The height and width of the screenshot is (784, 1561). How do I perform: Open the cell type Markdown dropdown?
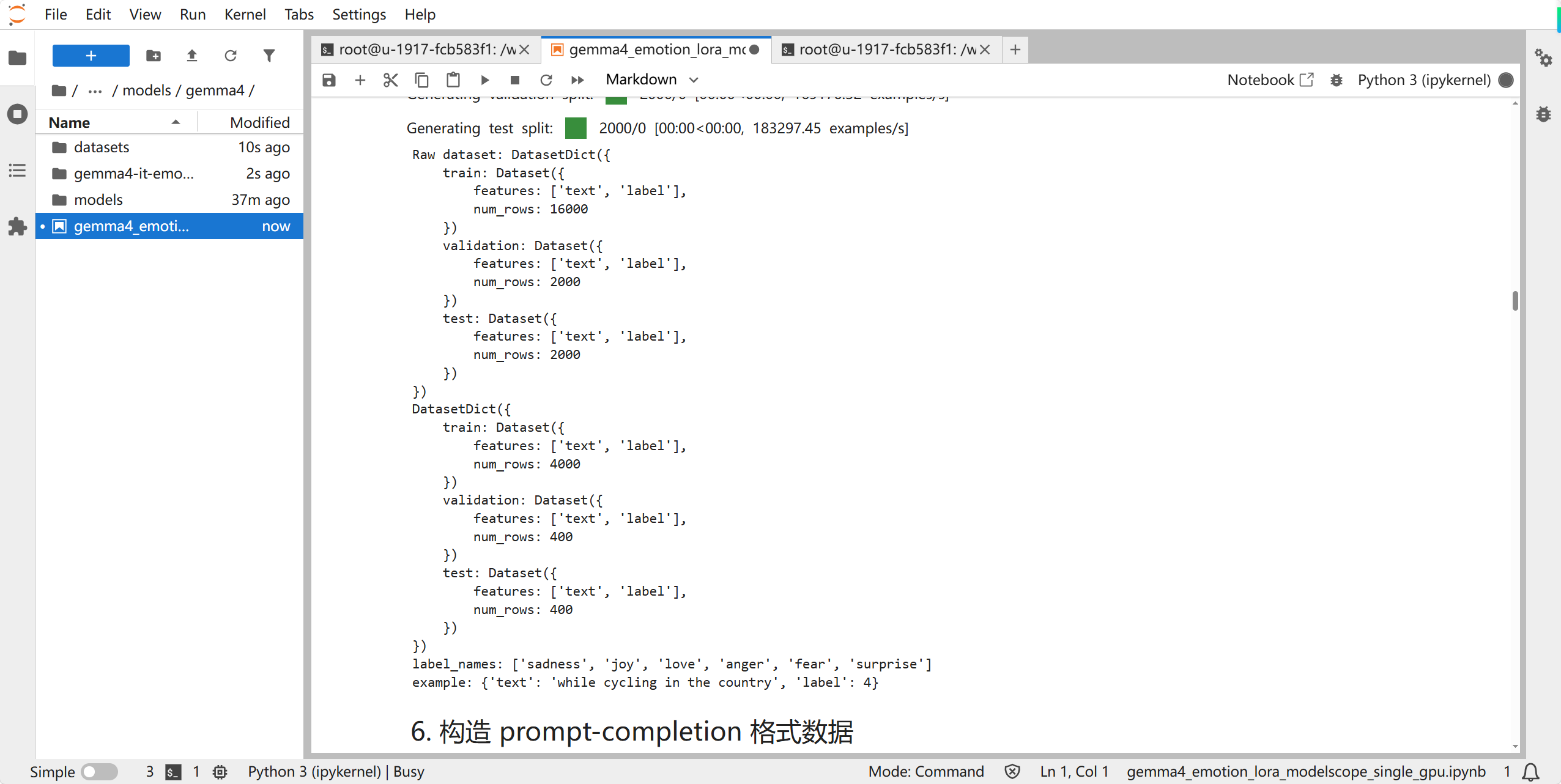click(652, 80)
